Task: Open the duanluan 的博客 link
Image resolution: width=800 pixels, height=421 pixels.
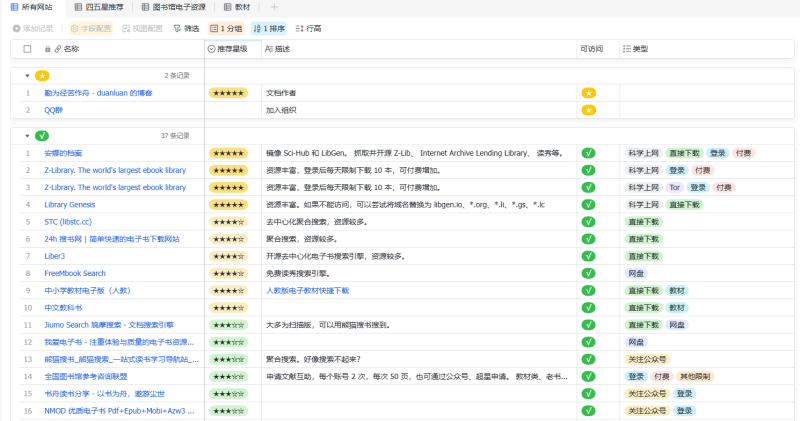Action: (x=98, y=93)
